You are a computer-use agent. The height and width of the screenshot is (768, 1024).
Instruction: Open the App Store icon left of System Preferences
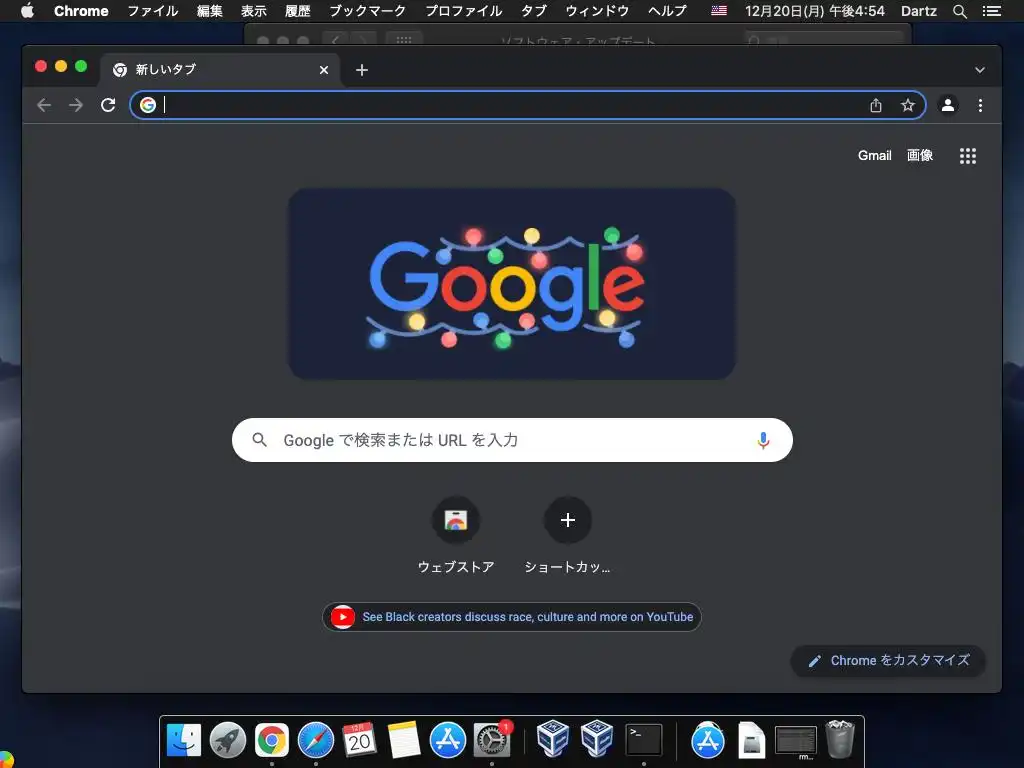(447, 741)
